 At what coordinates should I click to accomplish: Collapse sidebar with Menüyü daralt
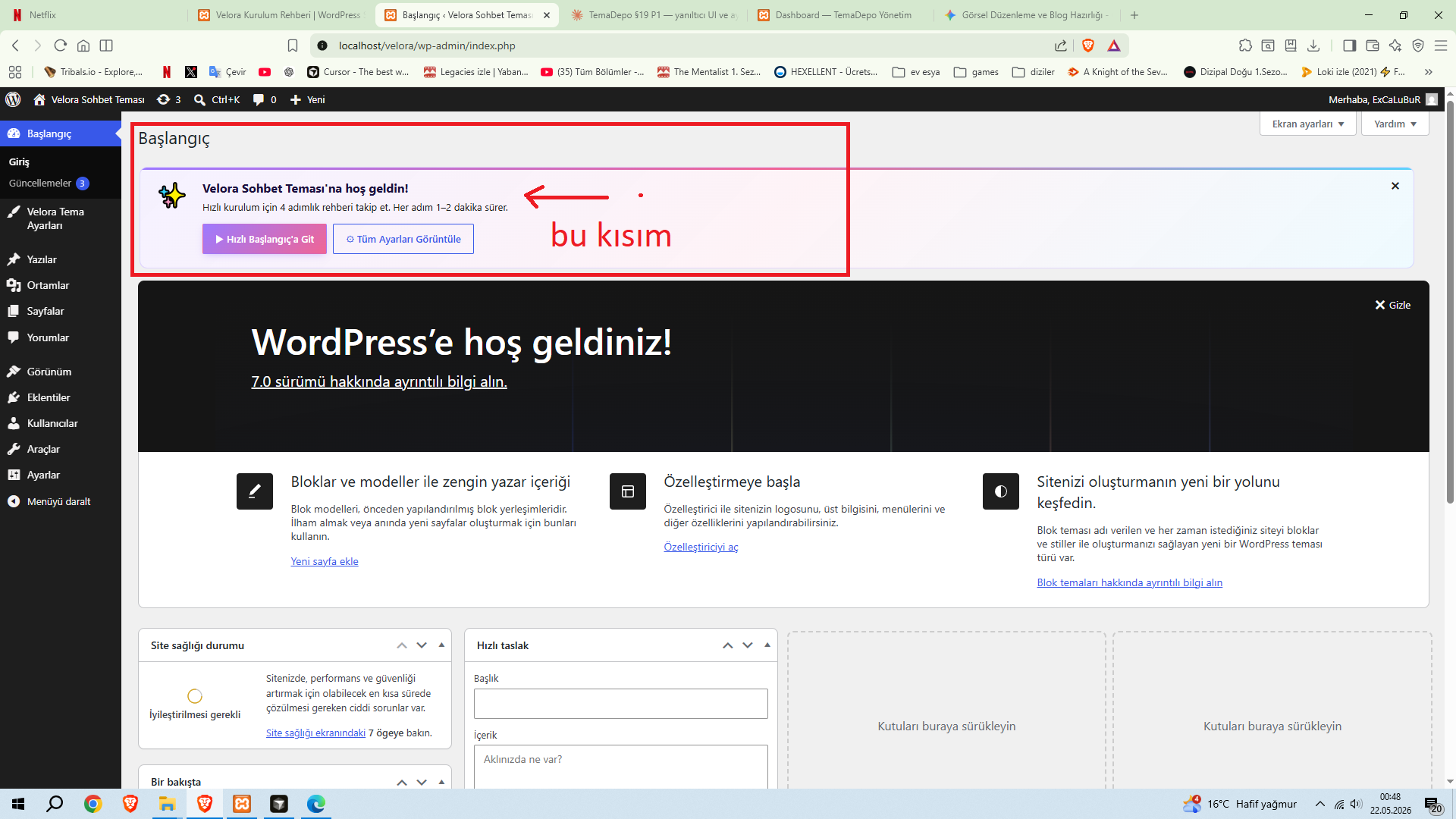pyautogui.click(x=61, y=501)
